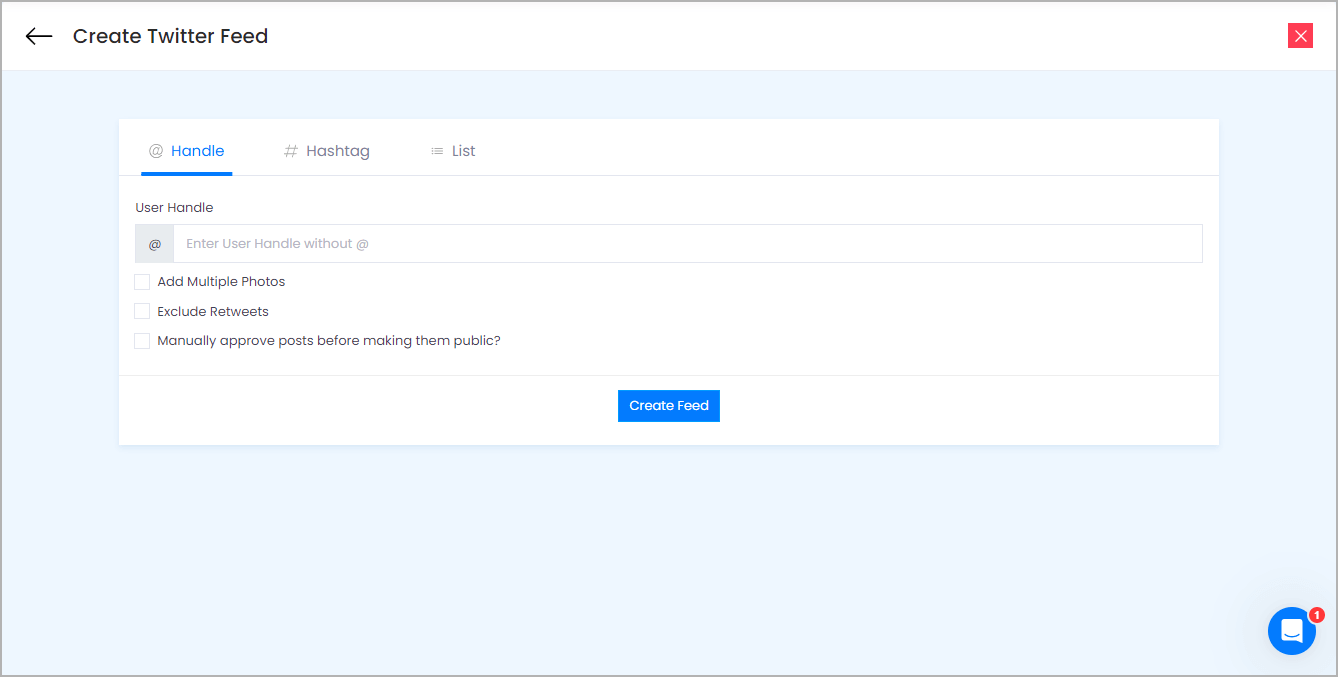Screen dimensions: 1338x677
Task: Switch to the List tab
Action: click(x=453, y=151)
